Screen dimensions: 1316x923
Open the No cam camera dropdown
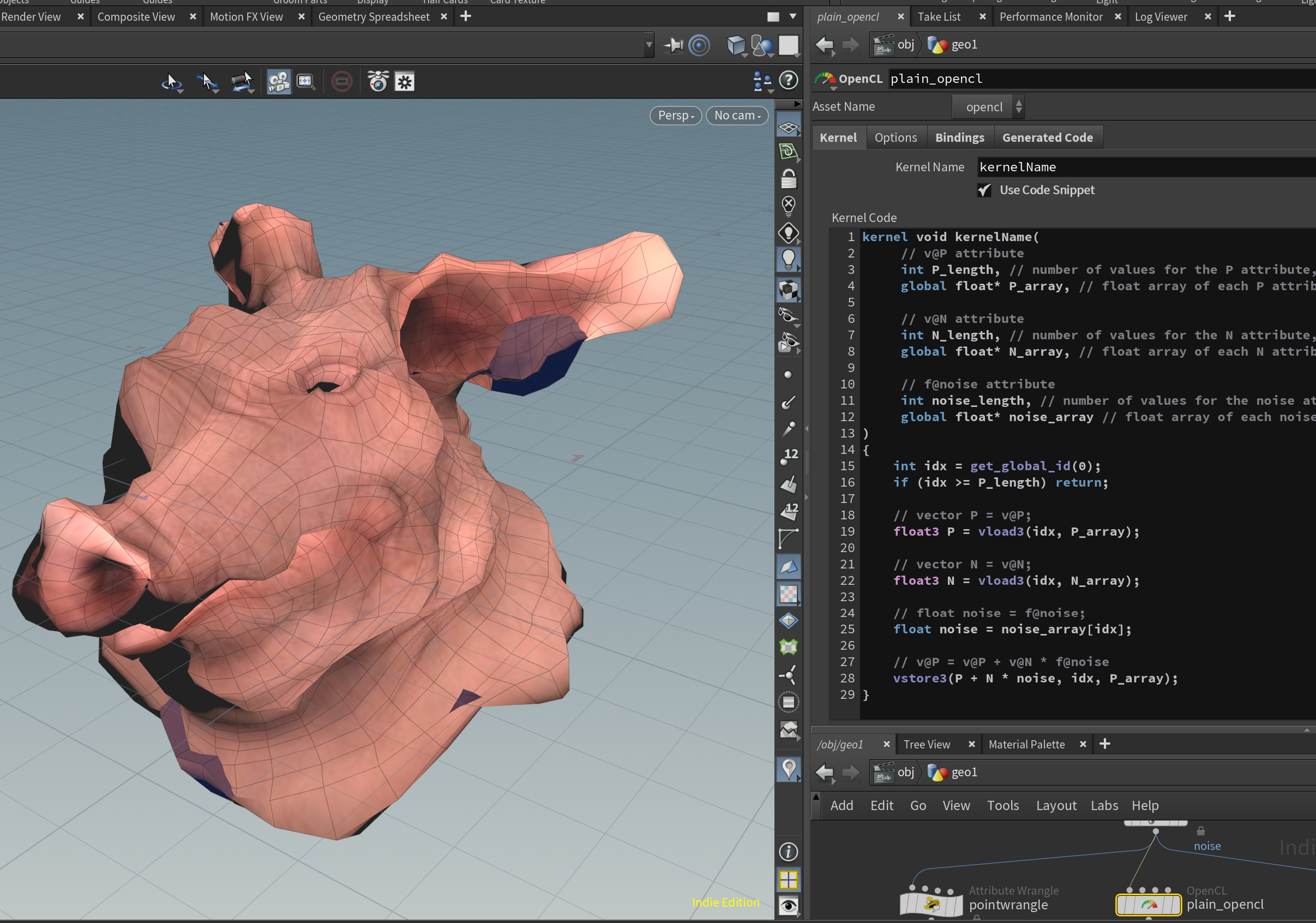click(x=737, y=115)
